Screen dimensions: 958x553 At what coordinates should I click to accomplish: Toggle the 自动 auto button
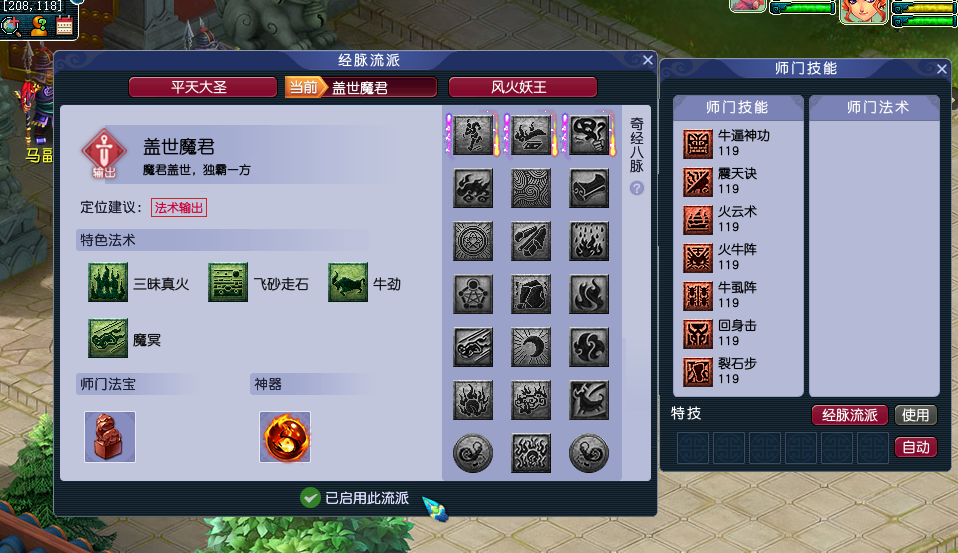click(x=915, y=447)
